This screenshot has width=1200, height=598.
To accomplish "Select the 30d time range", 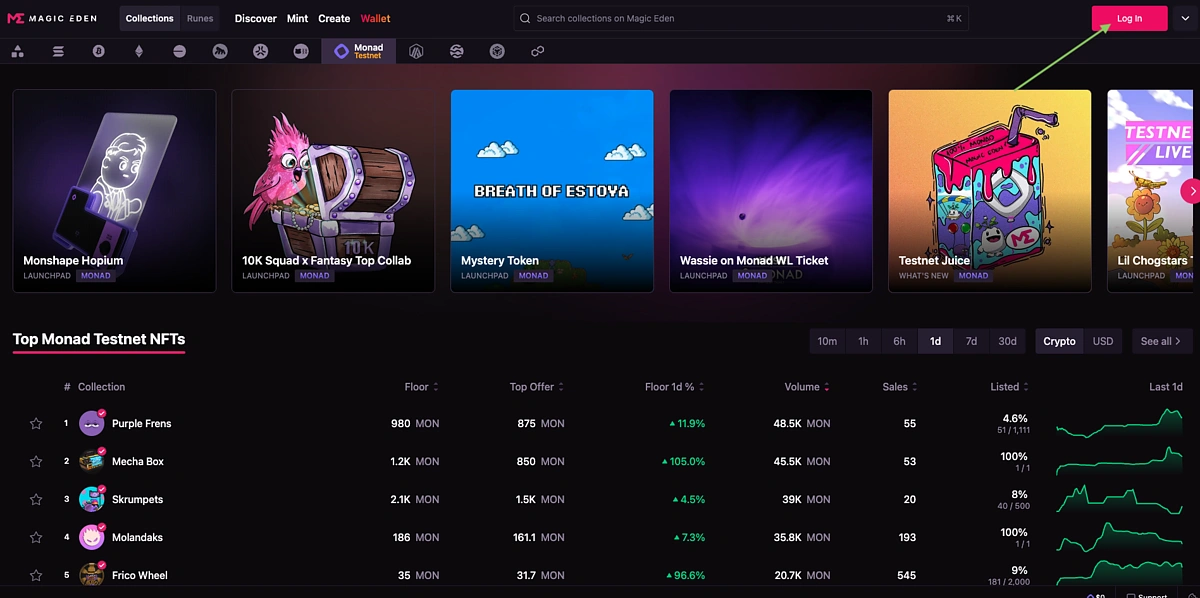I will (1007, 341).
